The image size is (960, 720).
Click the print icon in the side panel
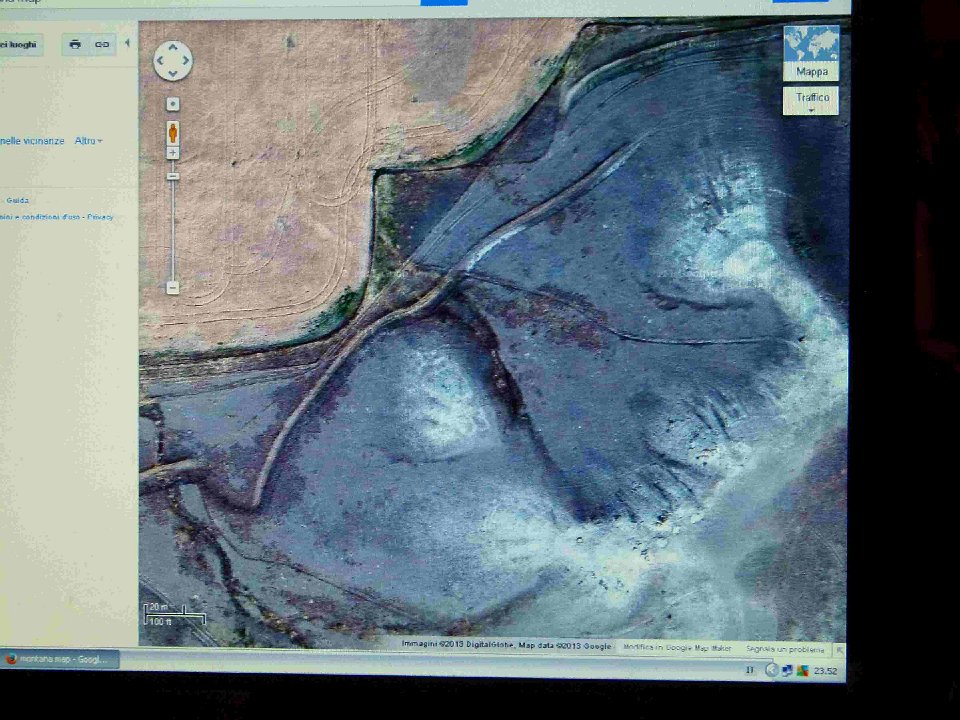(x=75, y=44)
